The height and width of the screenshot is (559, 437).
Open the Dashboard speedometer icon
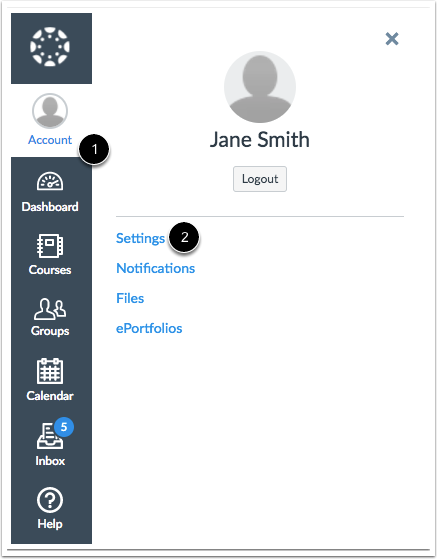pos(50,181)
